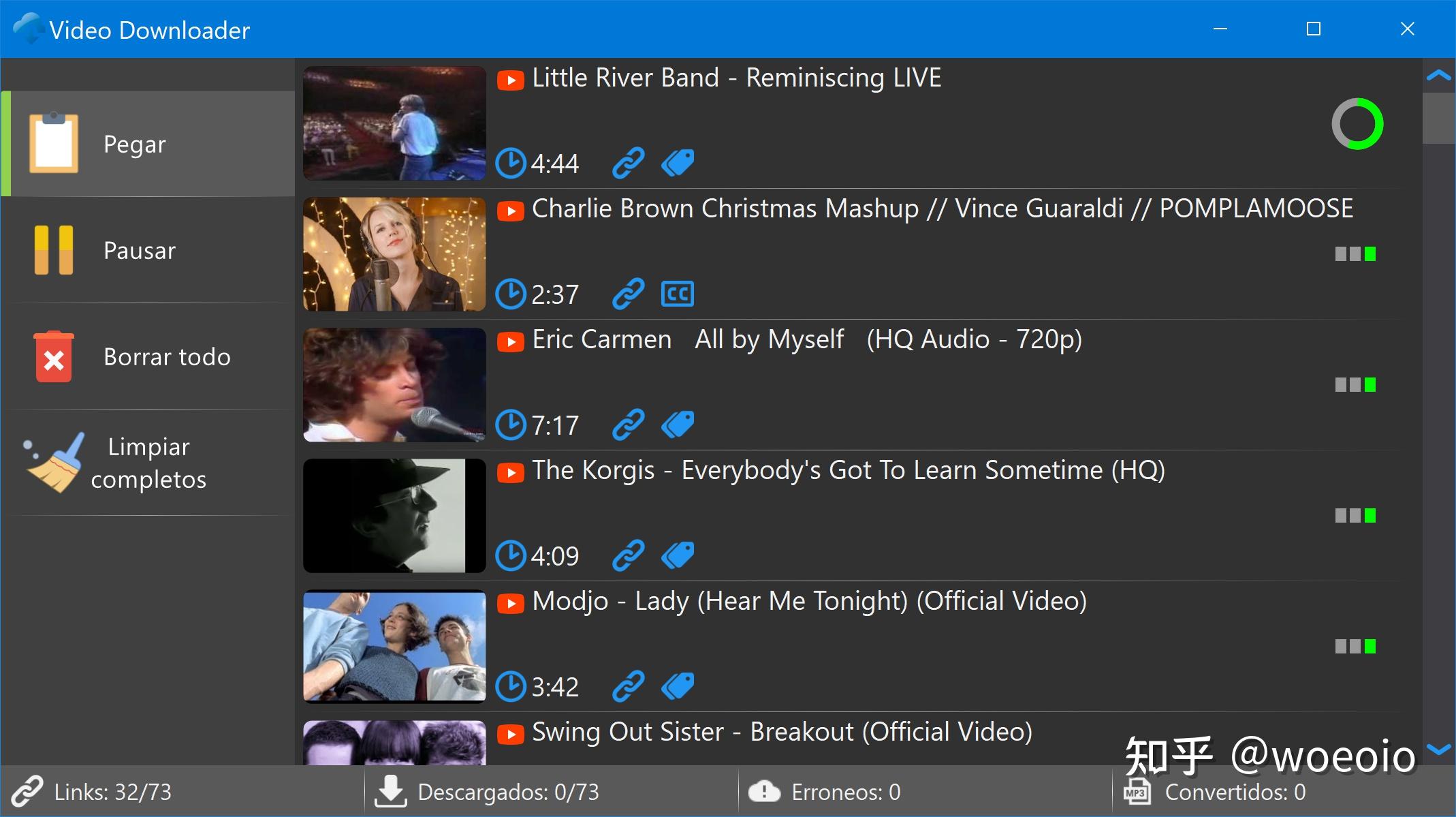Click the Descargados status bar item

click(x=507, y=792)
